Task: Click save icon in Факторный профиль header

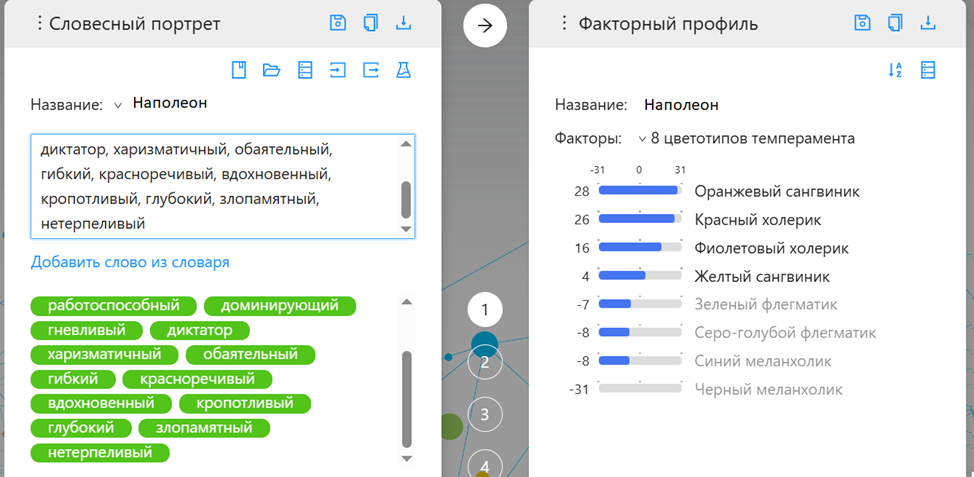Action: click(x=863, y=23)
